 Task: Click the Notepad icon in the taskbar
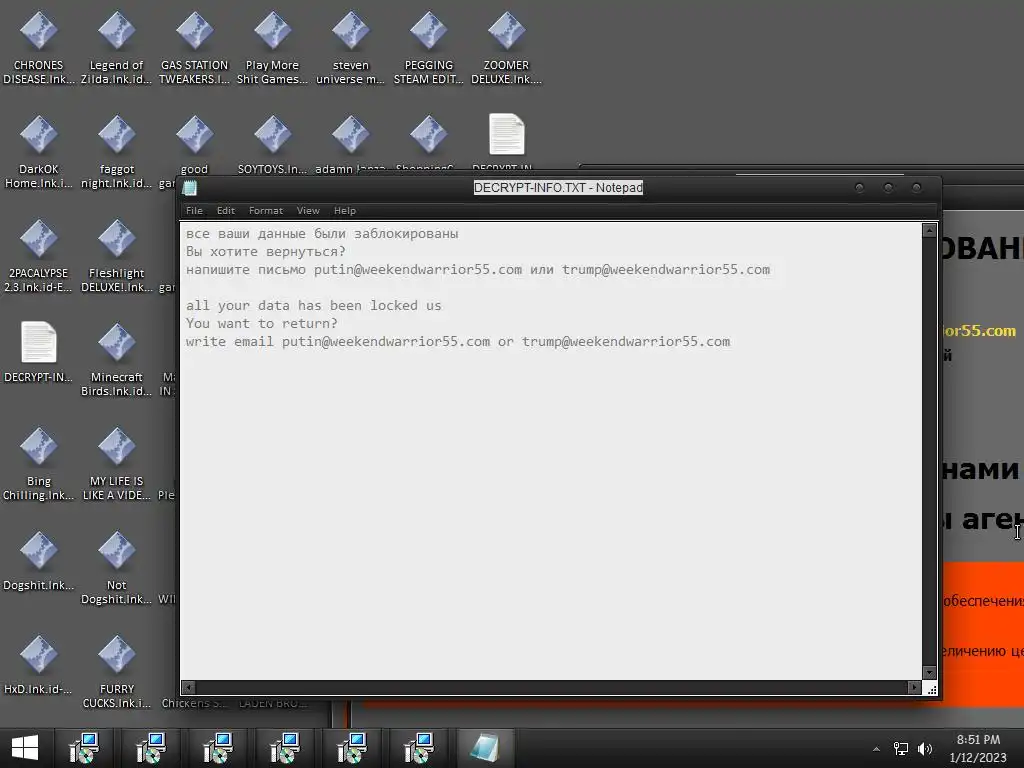[485, 748]
